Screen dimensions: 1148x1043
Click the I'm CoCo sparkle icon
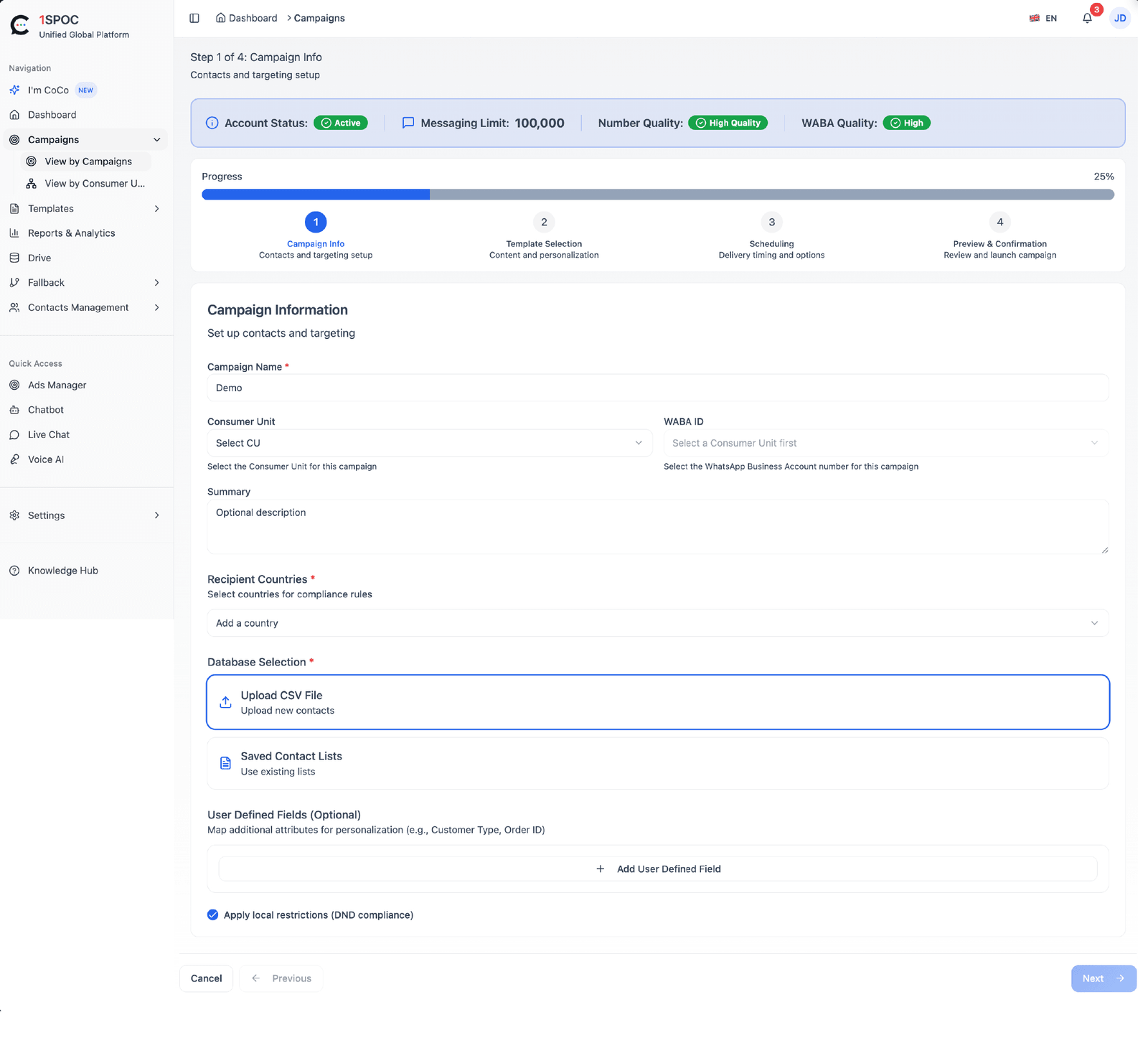14,90
